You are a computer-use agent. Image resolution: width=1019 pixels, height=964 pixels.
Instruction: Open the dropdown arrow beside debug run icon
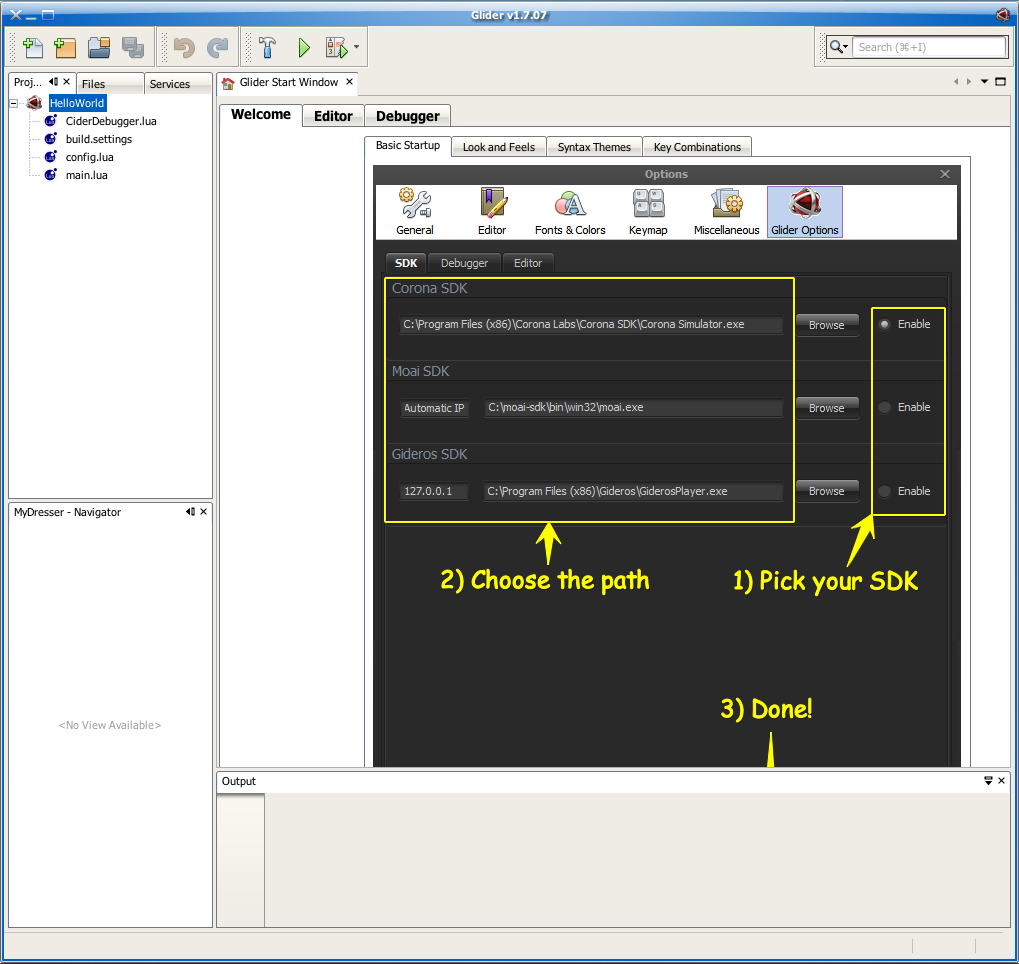click(356, 47)
